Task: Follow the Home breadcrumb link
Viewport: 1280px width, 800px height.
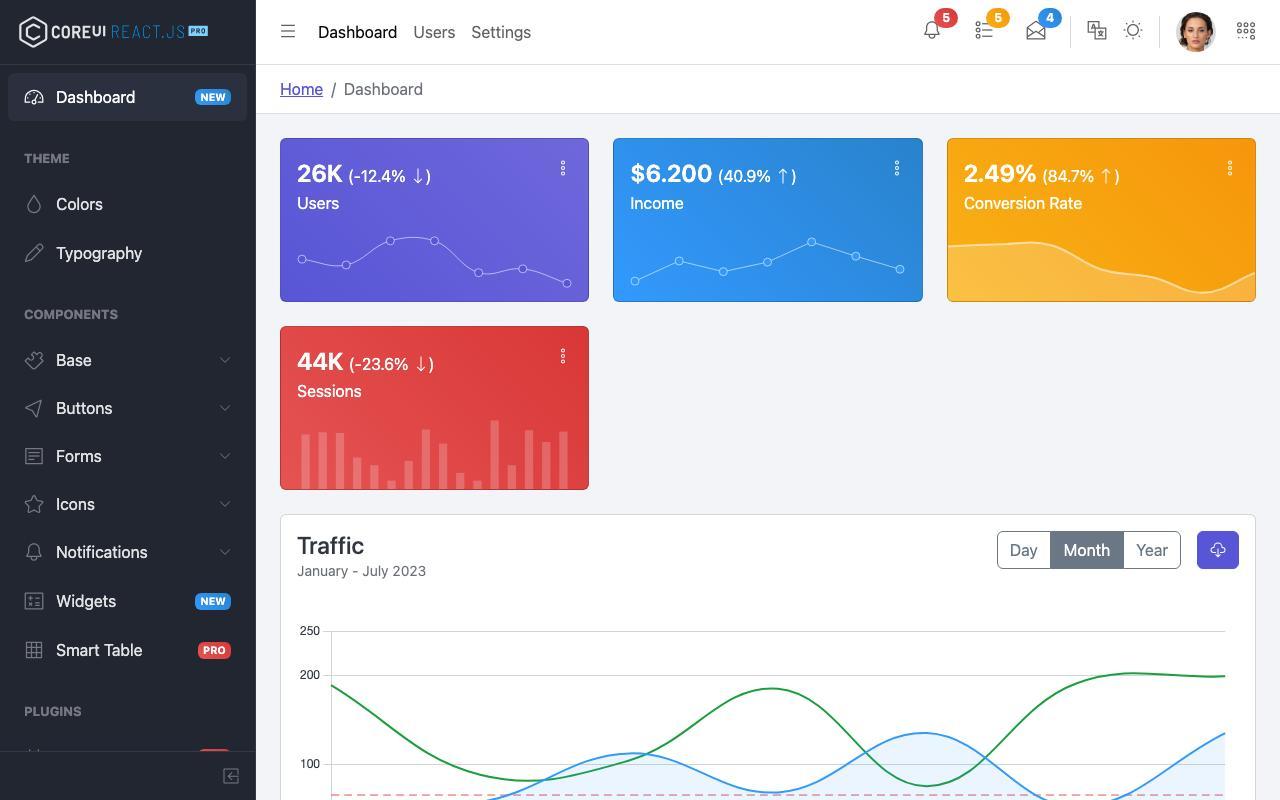Action: pyautogui.click(x=301, y=89)
